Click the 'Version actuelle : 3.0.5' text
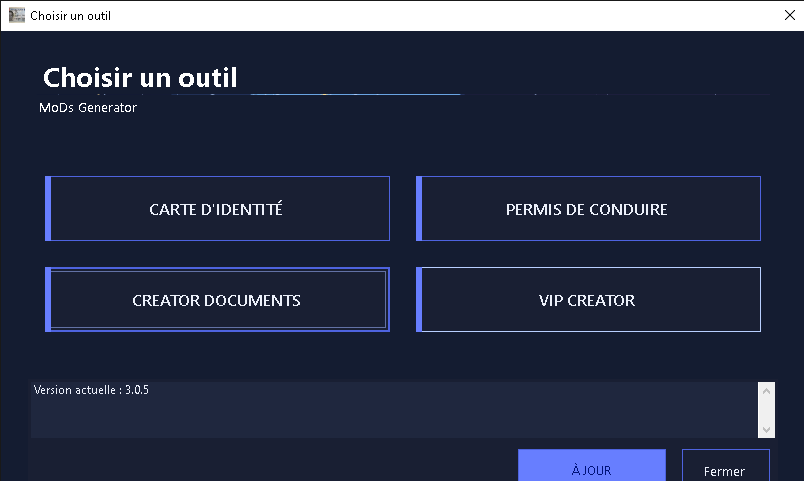Screen dimensions: 804x481 [x=91, y=390]
